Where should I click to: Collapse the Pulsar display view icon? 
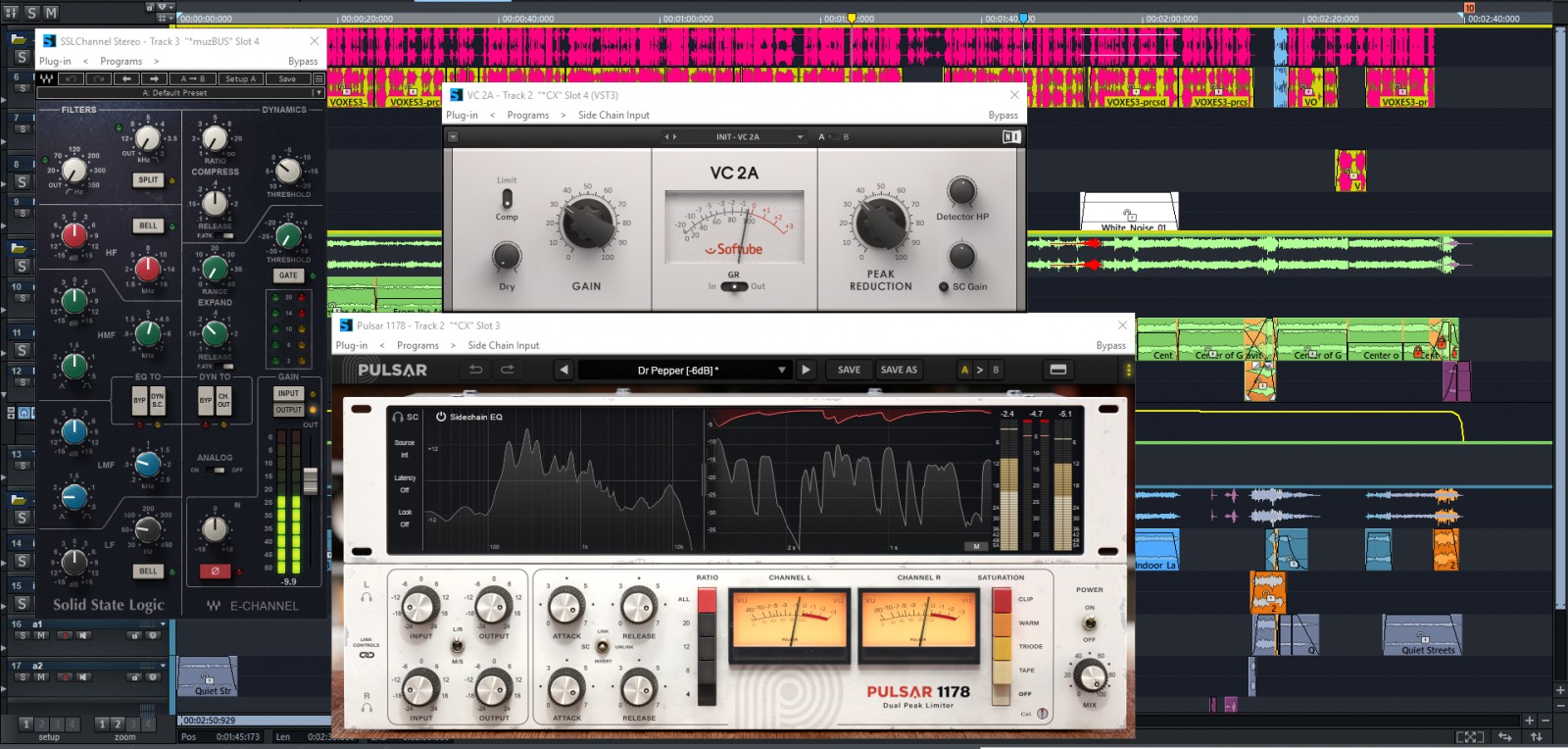pos(1058,370)
